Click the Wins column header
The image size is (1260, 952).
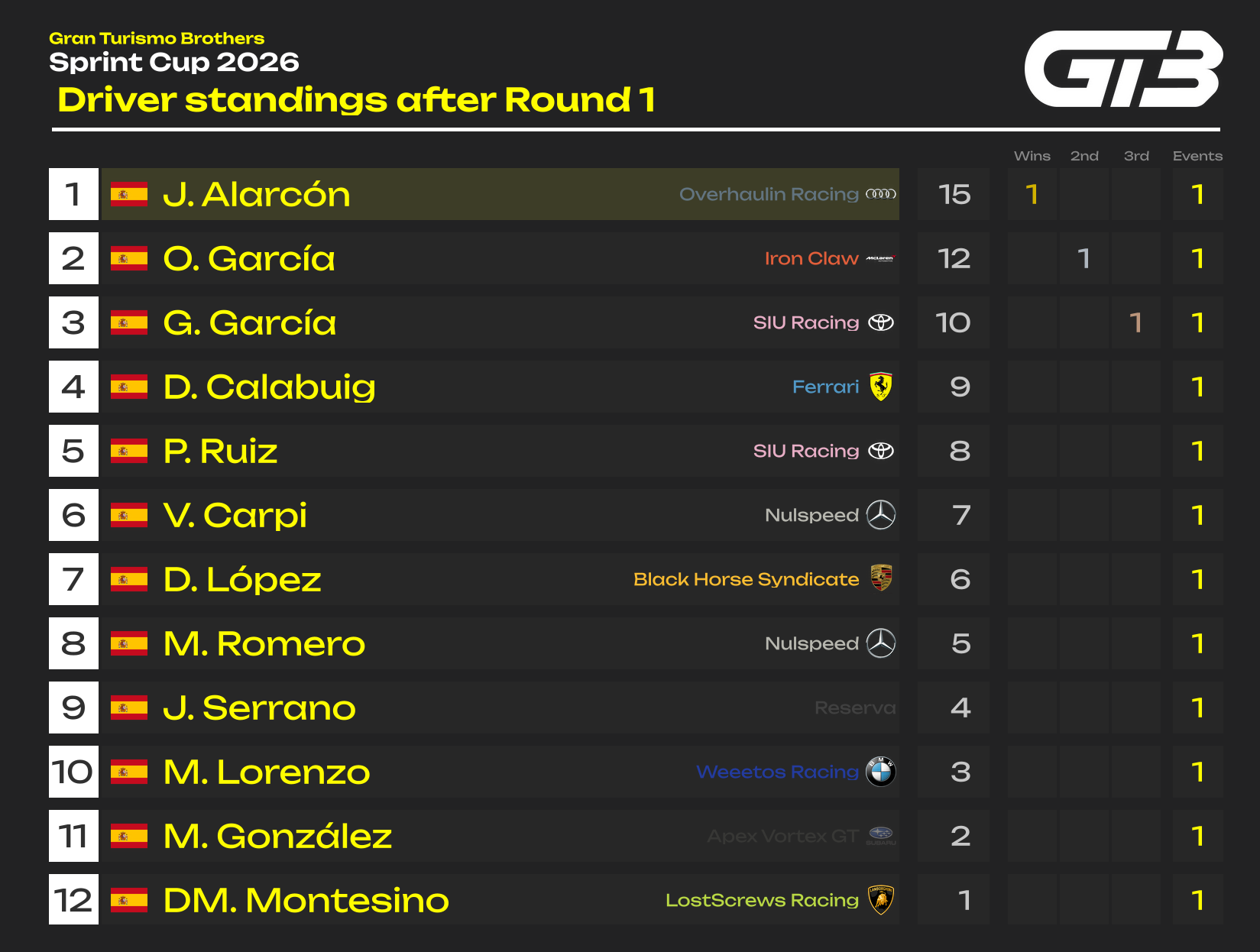pyautogui.click(x=1032, y=156)
